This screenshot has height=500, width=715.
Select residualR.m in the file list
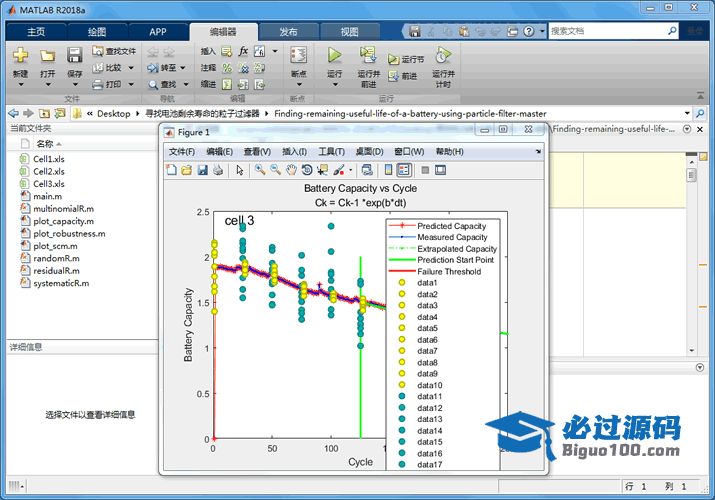pyautogui.click(x=57, y=271)
